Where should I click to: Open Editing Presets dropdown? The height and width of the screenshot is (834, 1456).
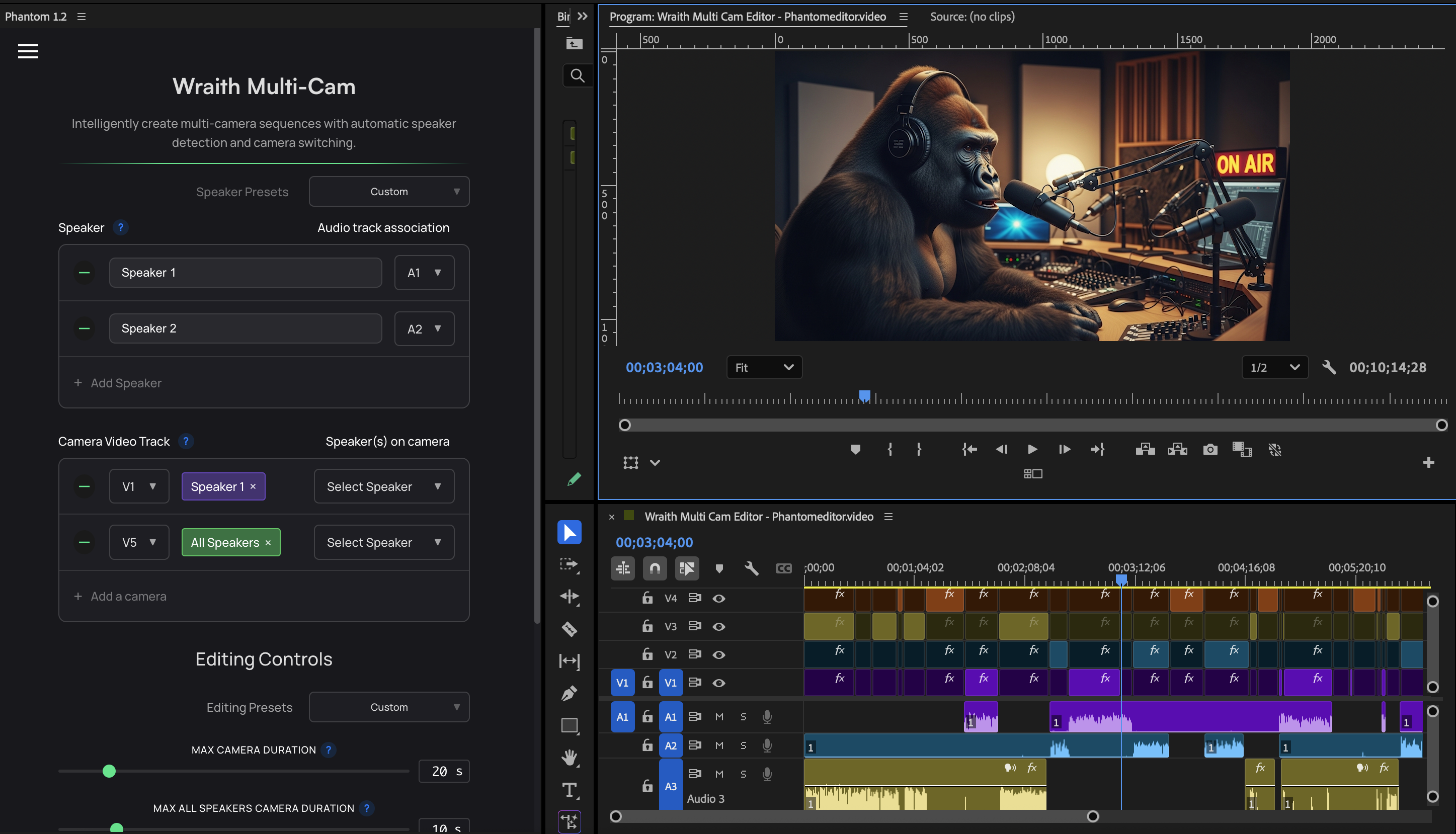389,707
